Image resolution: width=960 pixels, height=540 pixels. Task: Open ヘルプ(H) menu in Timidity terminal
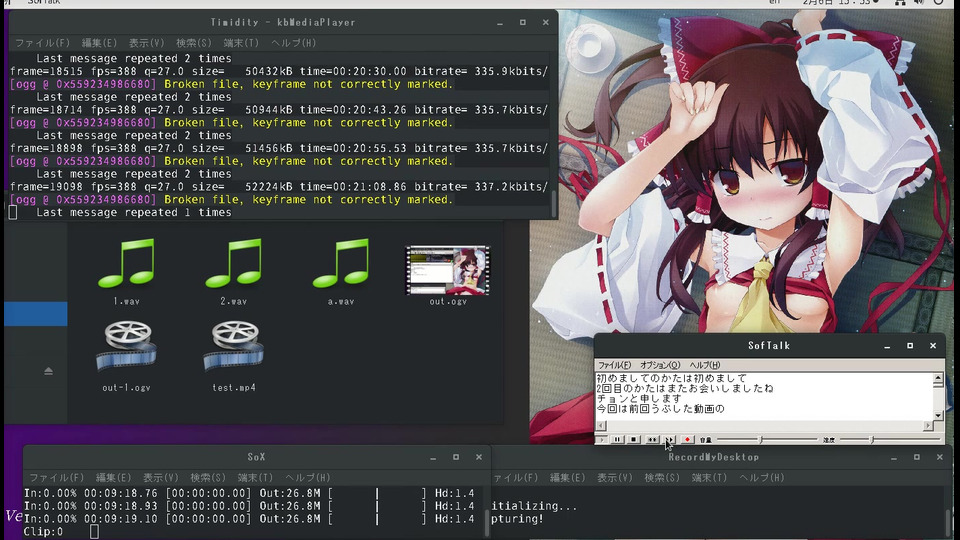click(x=294, y=43)
